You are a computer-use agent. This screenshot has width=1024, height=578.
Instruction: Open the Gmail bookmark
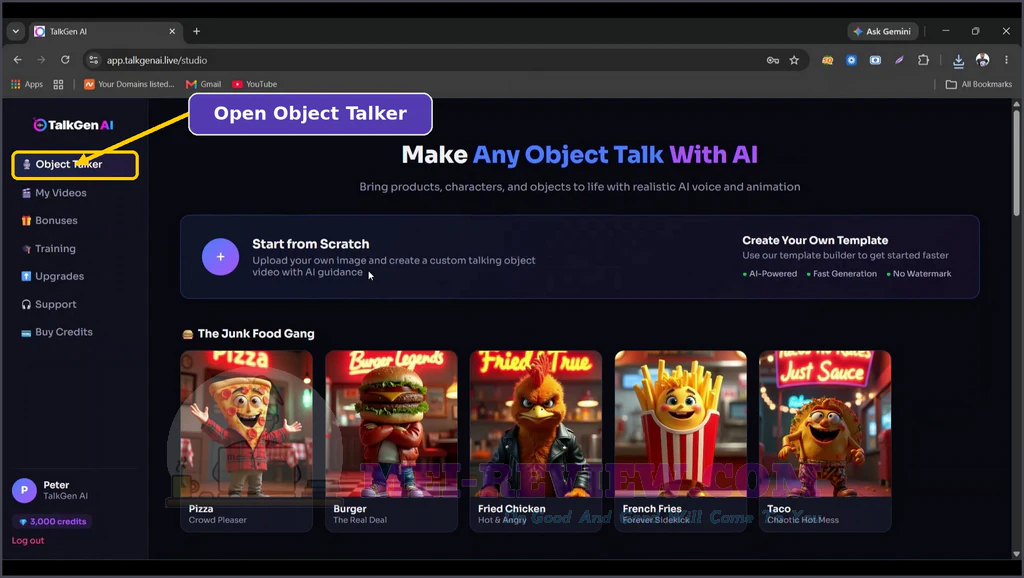204,84
